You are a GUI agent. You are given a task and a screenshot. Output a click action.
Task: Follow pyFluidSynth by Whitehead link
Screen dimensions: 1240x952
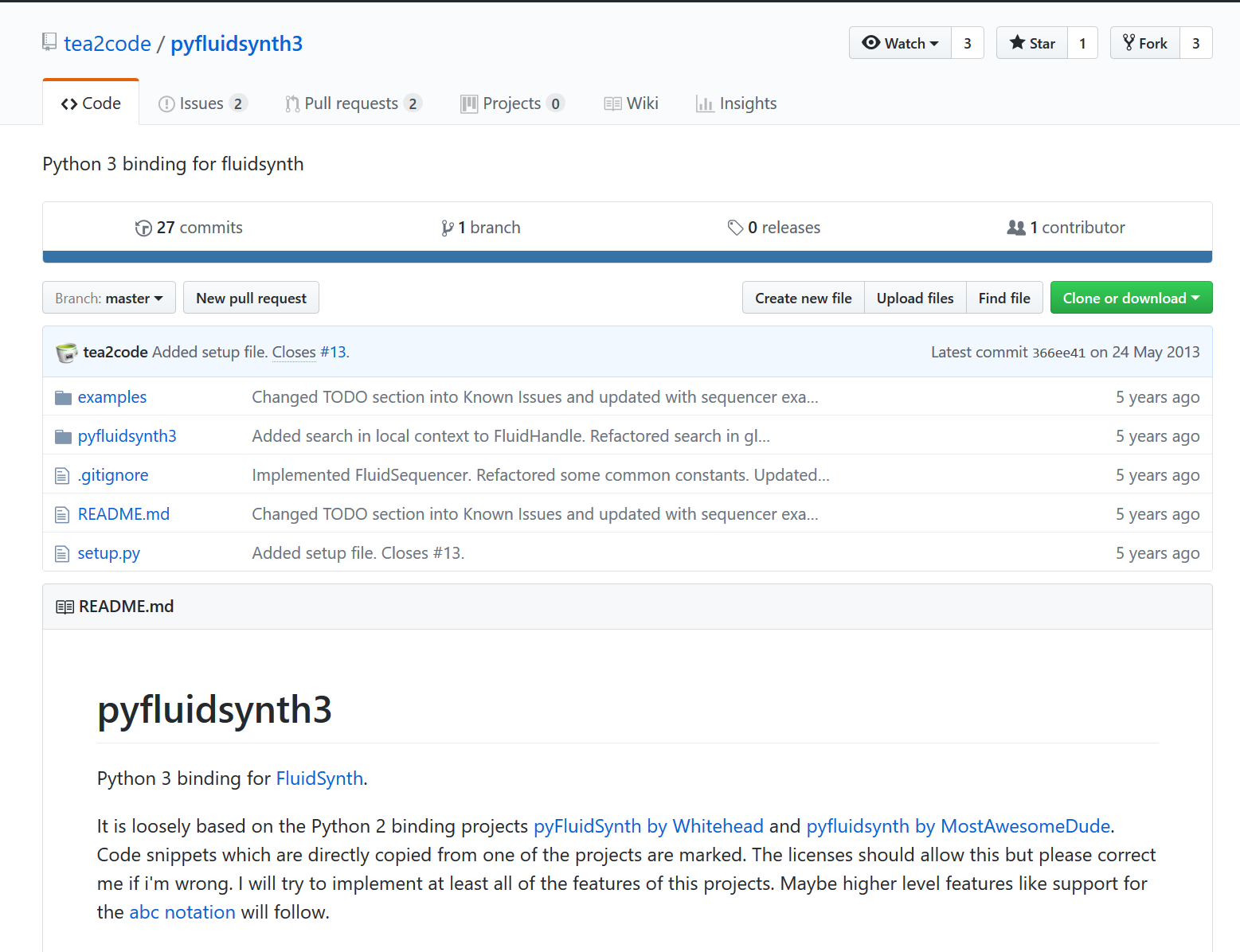tap(648, 826)
